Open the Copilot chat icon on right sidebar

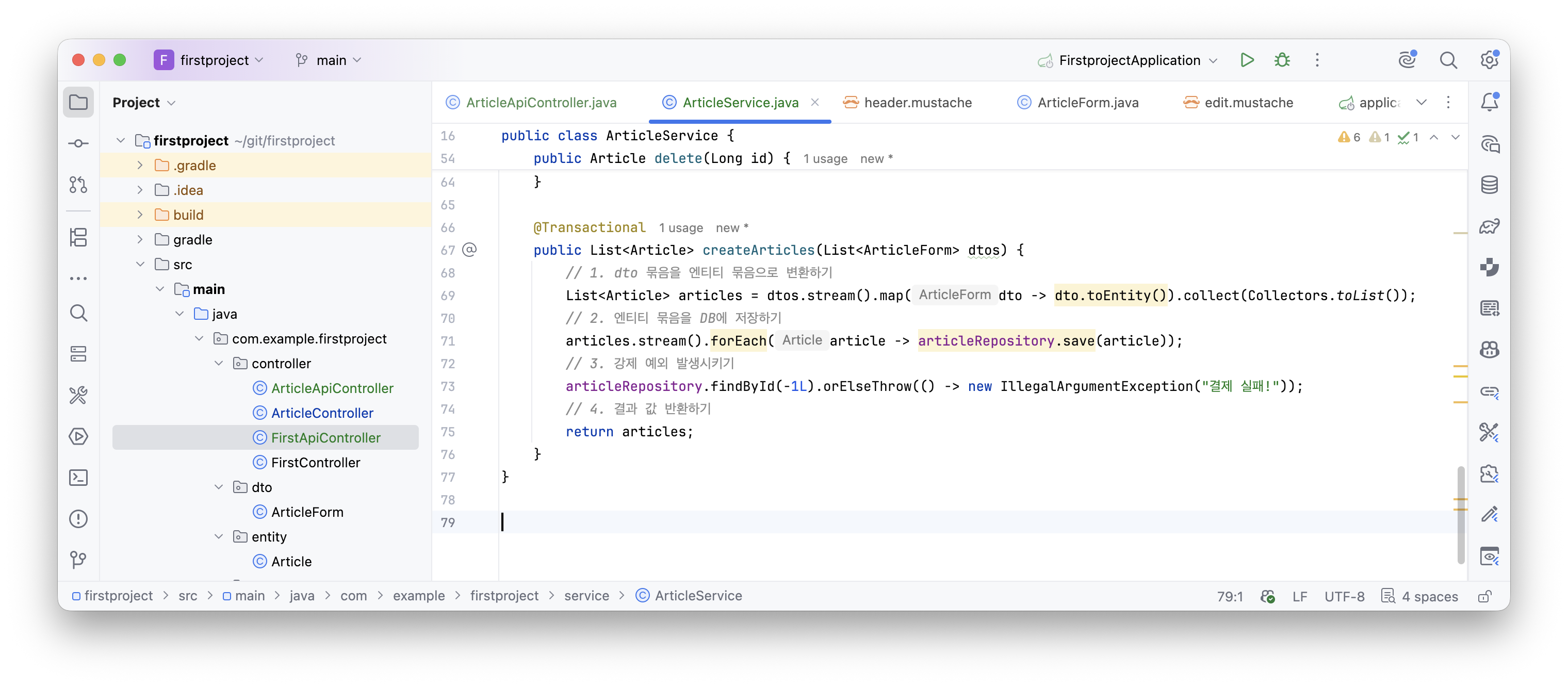point(1489,349)
